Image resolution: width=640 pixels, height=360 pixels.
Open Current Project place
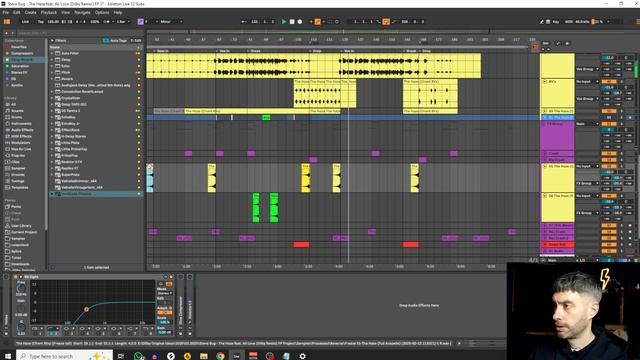pos(24,232)
